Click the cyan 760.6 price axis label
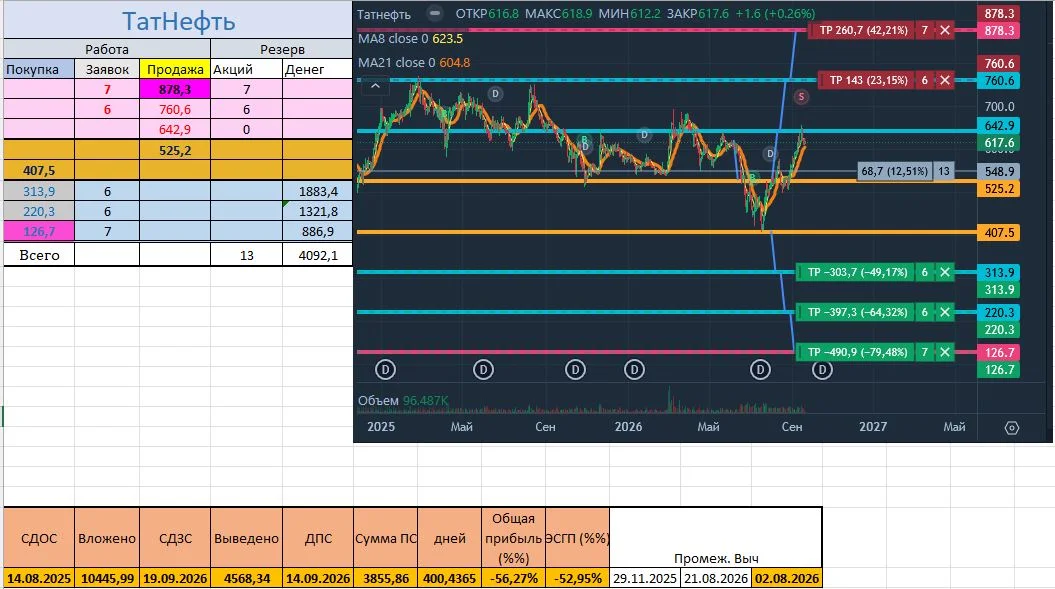The image size is (1055, 589). (999, 81)
